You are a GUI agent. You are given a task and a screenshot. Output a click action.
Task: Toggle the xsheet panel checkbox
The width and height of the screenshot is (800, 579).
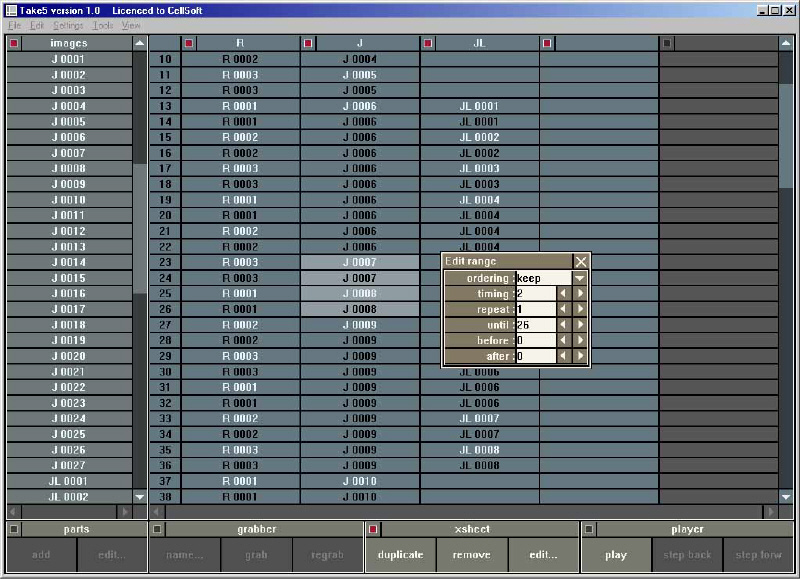(373, 530)
